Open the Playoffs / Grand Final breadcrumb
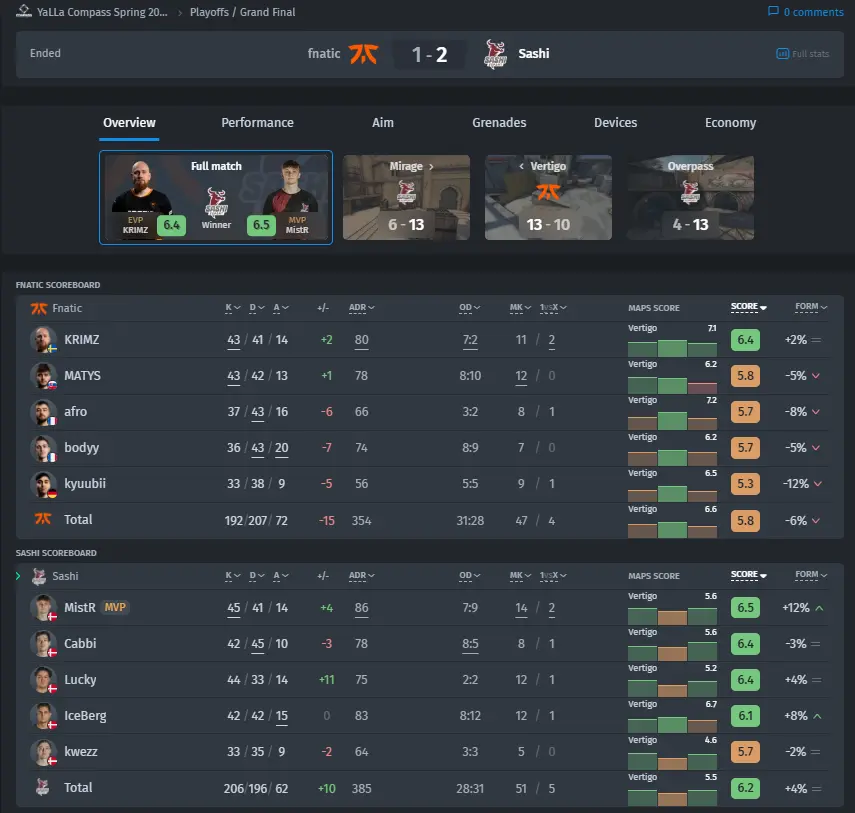Screen dimensions: 855x813 coord(243,12)
